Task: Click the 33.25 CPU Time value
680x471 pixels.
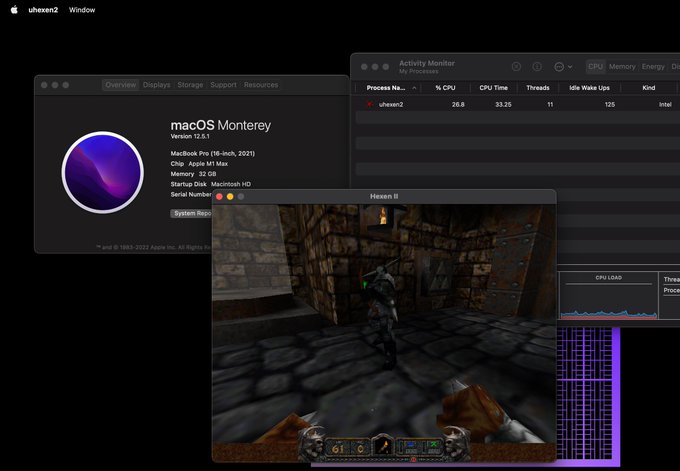Action: point(503,105)
